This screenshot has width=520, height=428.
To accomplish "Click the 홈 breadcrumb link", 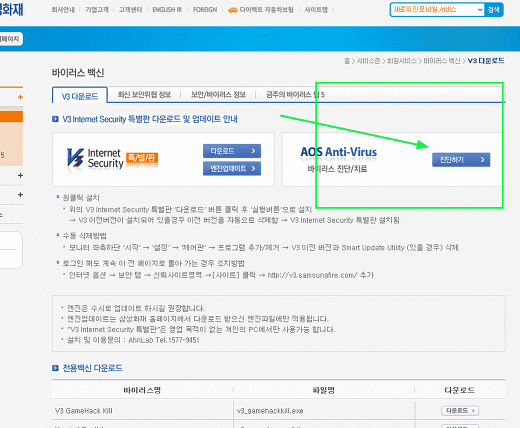I will [347, 61].
